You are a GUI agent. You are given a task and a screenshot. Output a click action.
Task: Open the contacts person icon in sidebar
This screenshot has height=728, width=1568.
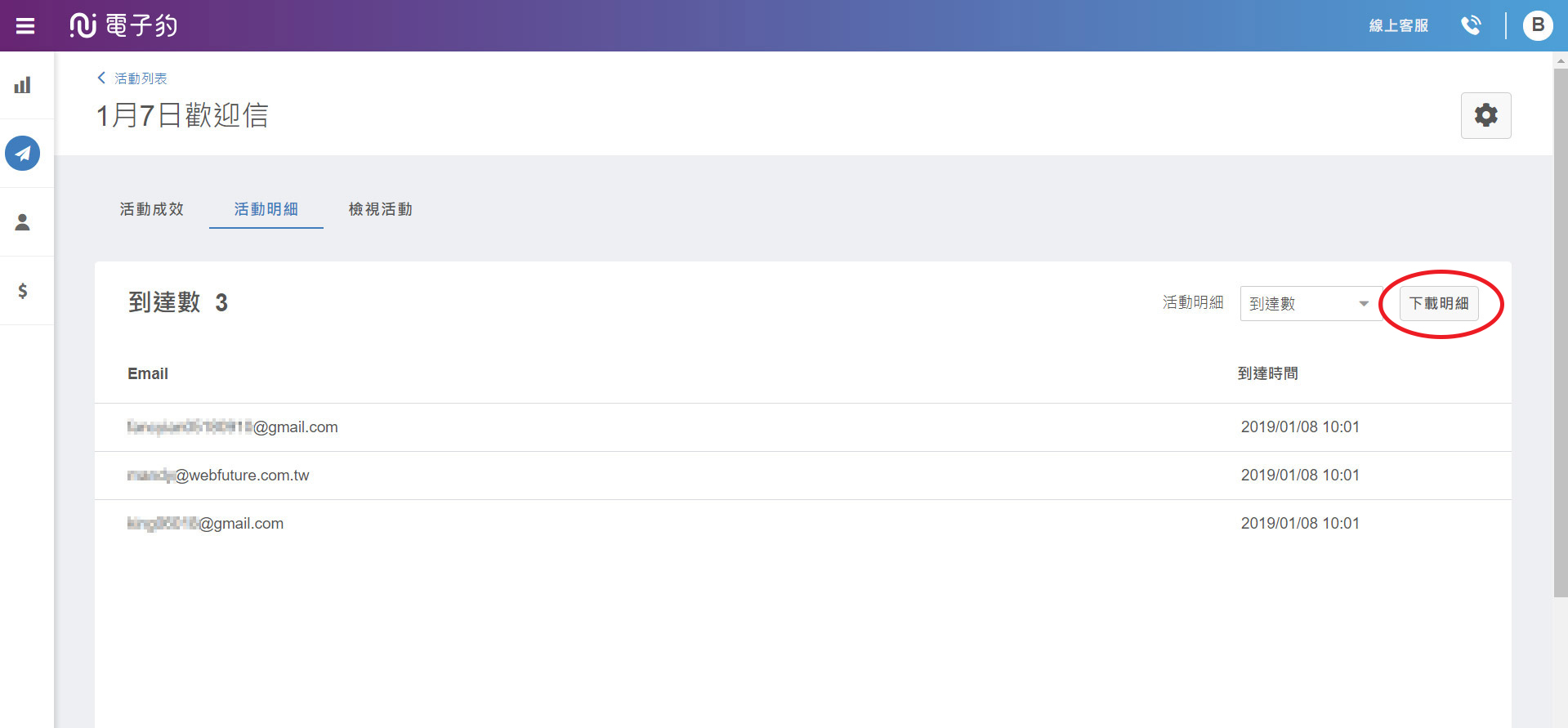(23, 222)
